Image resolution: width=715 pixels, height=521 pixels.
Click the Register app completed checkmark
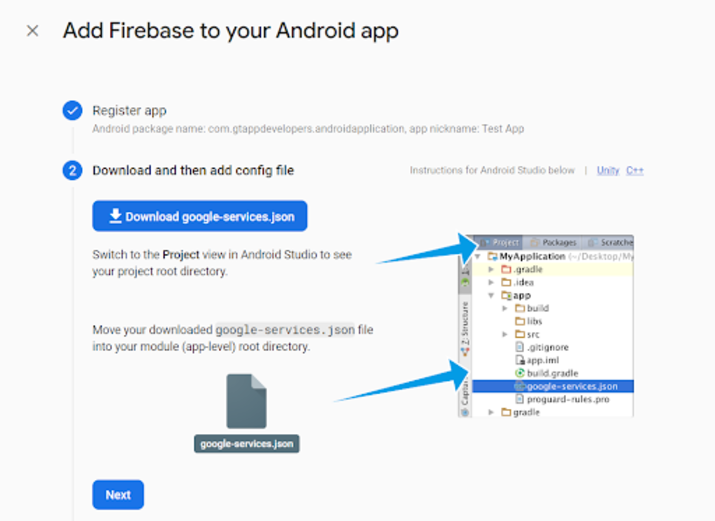point(72,111)
